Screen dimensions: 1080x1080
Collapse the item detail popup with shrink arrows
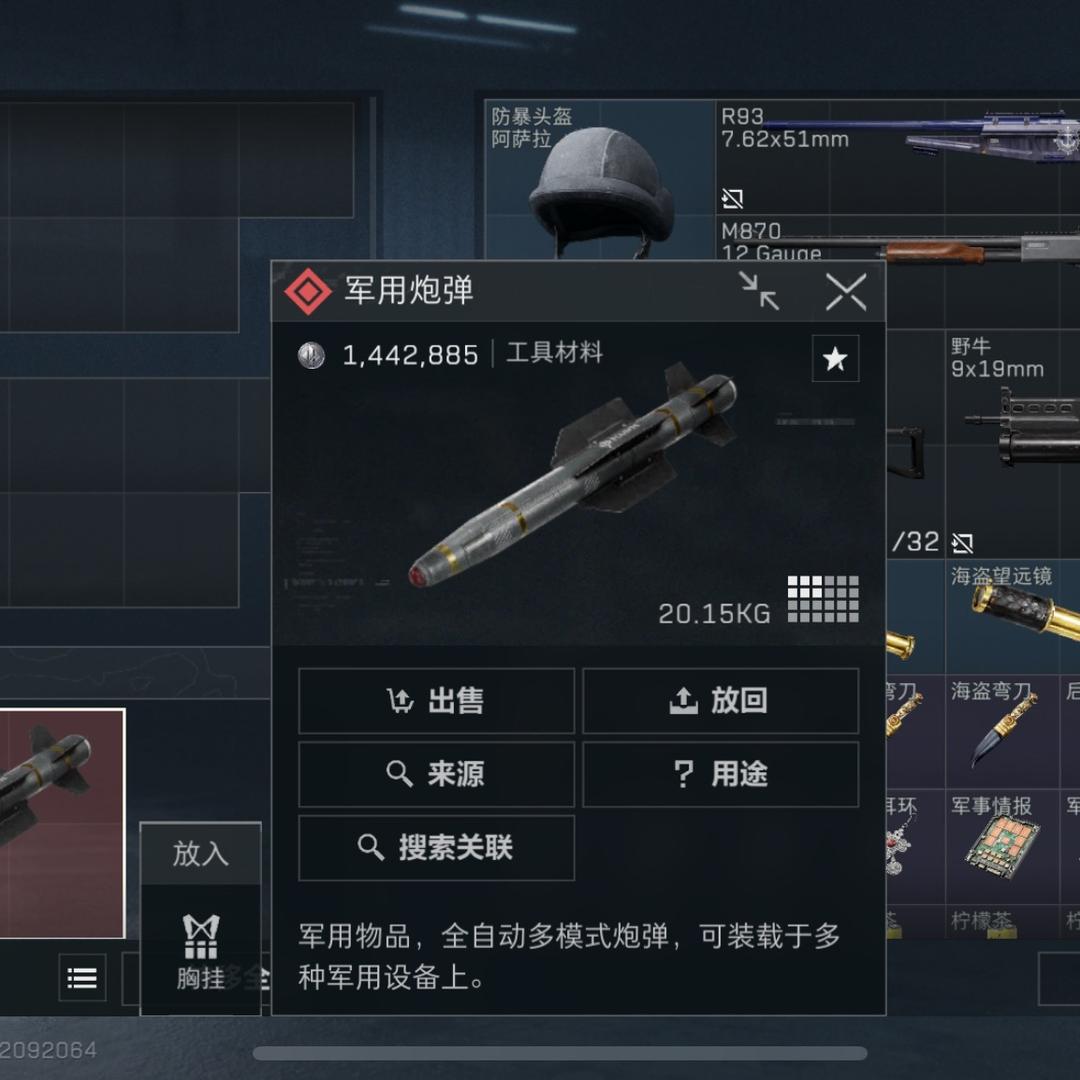coord(760,291)
